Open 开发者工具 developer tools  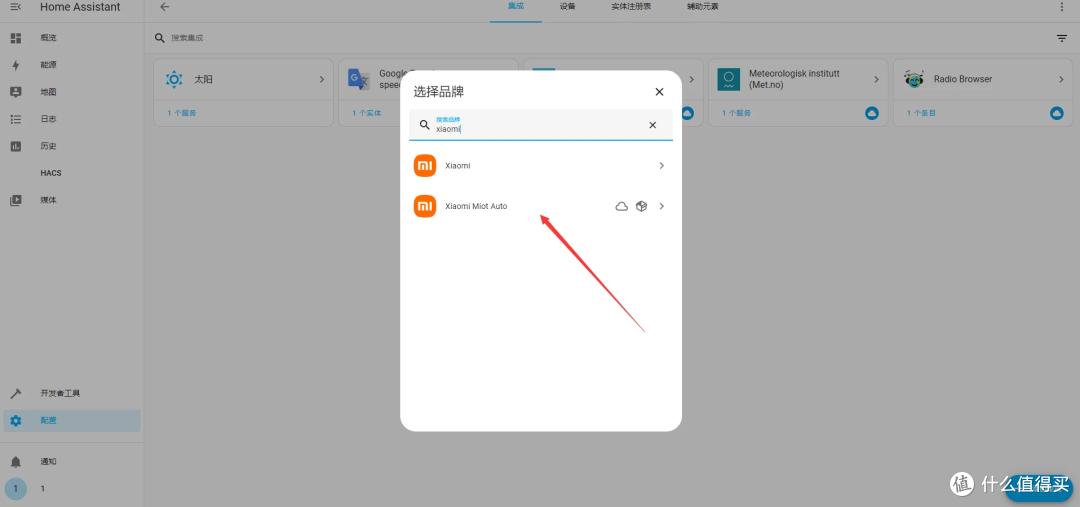coord(72,393)
